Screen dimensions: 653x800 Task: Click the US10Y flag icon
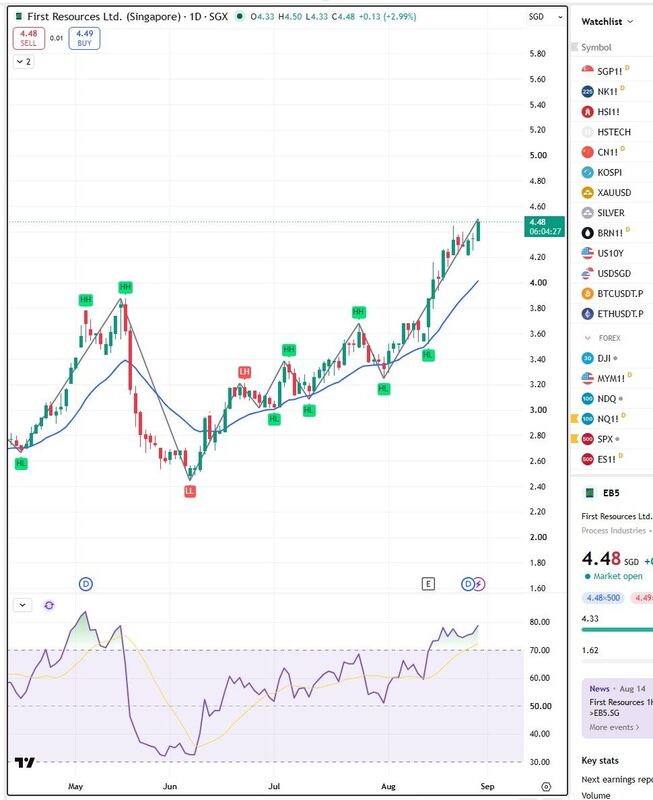coord(588,253)
